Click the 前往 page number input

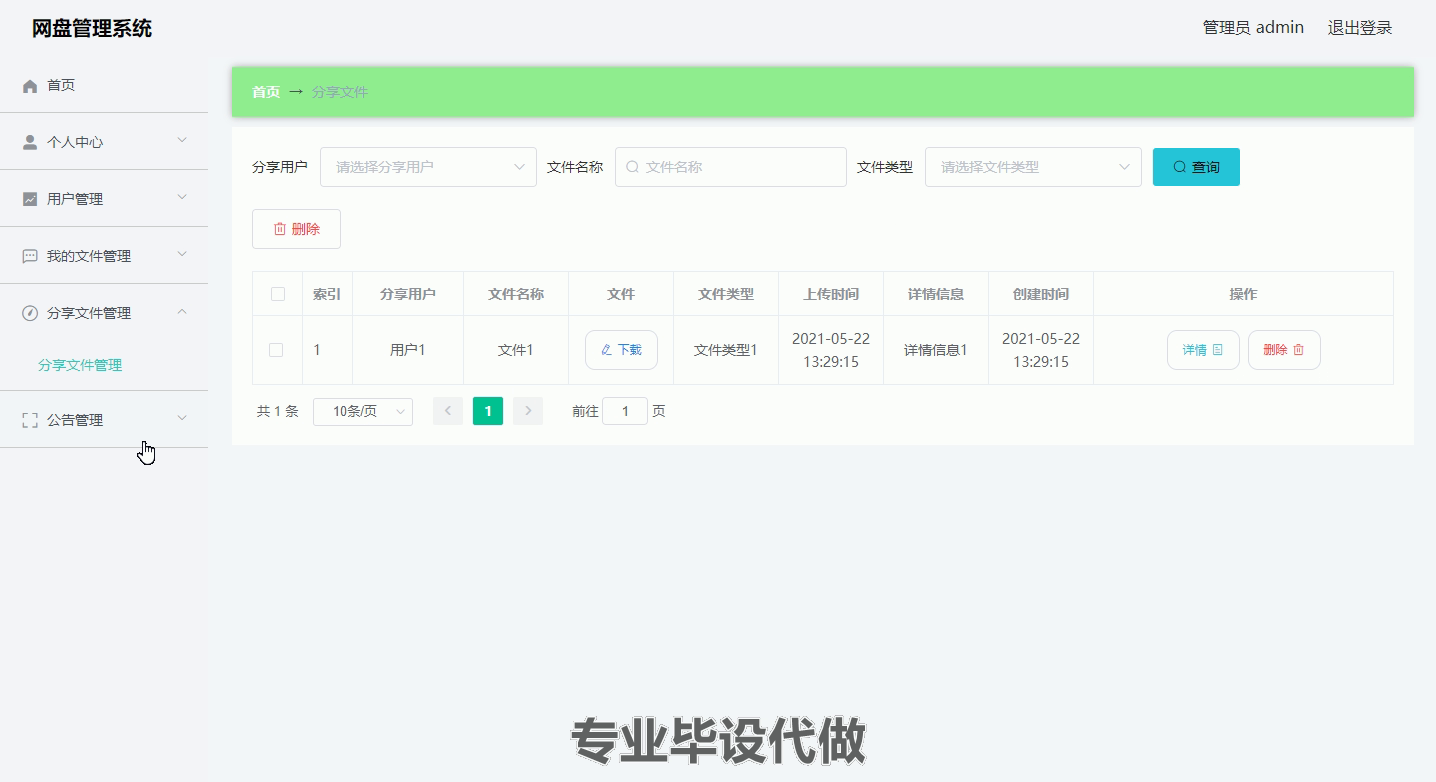point(625,411)
